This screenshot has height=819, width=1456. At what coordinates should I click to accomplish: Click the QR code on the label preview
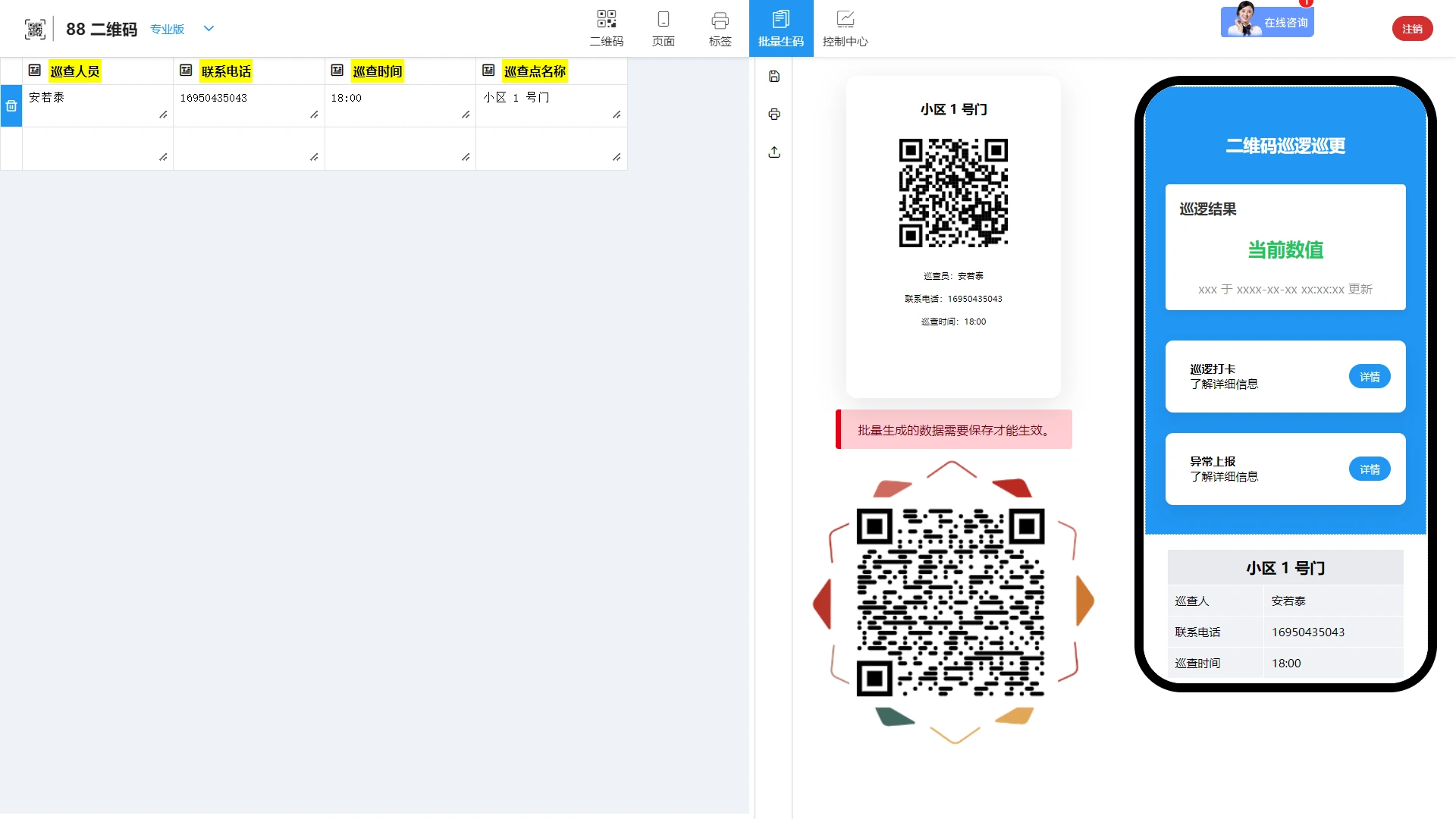click(953, 193)
